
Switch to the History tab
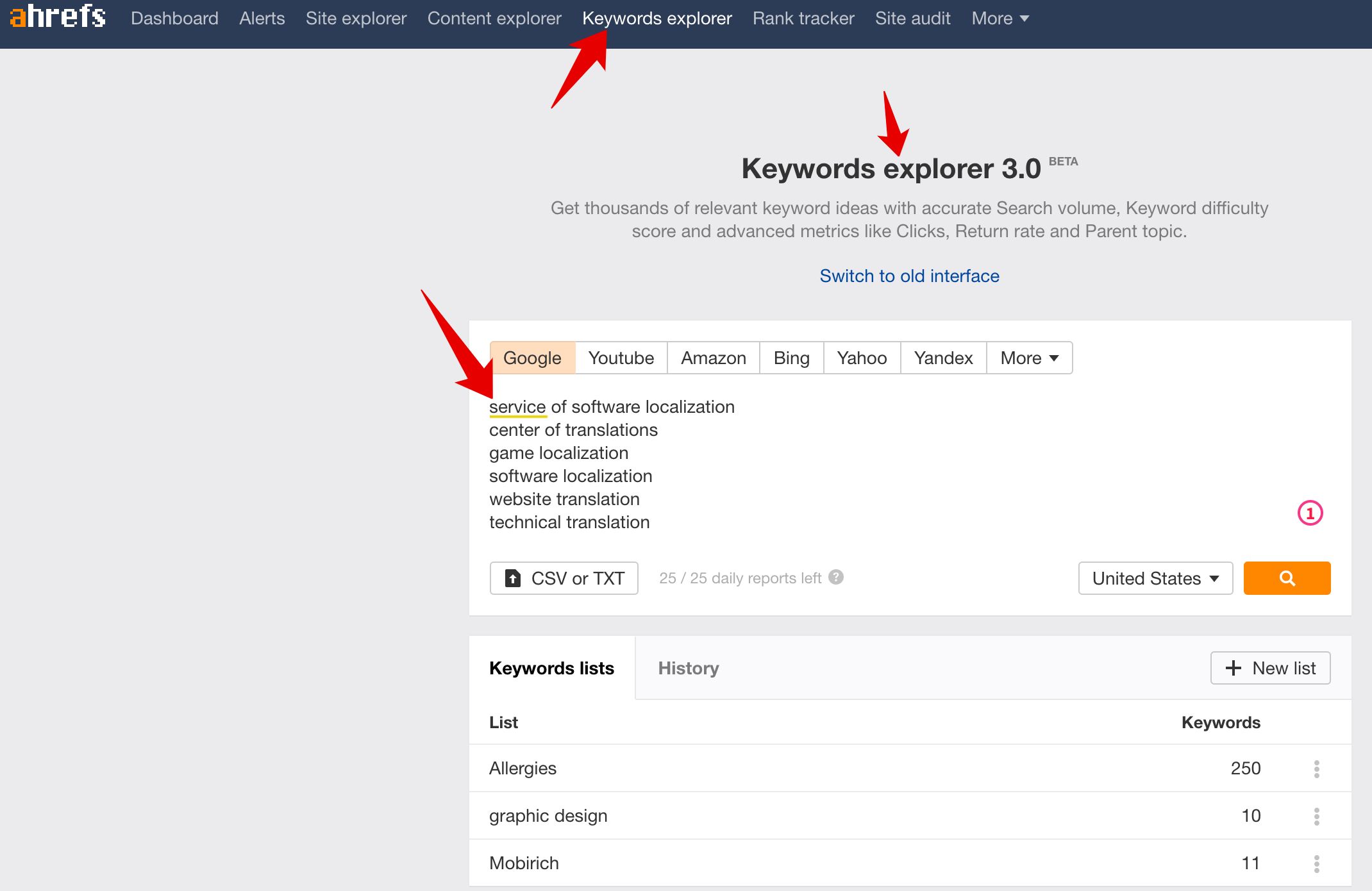(x=688, y=668)
